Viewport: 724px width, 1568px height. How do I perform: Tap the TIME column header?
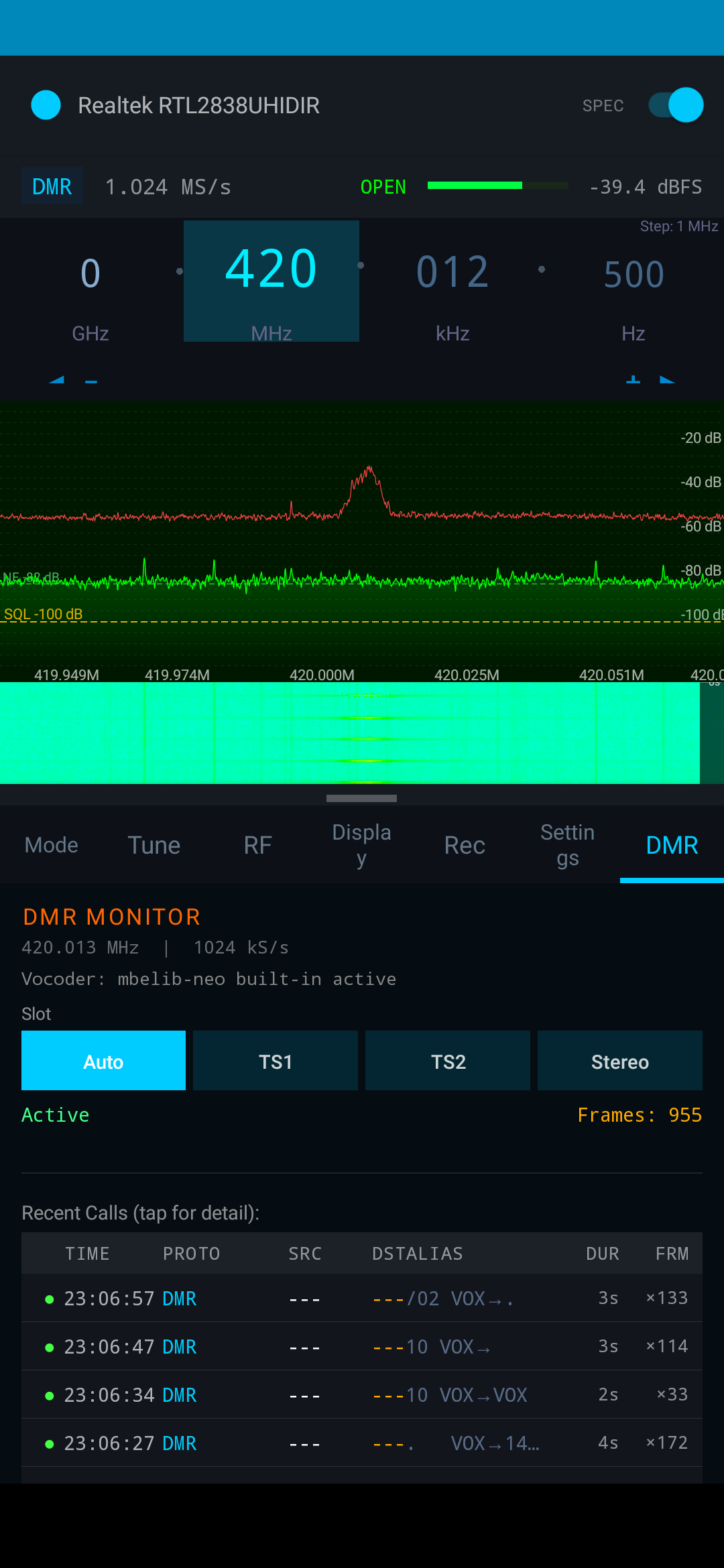point(87,1254)
